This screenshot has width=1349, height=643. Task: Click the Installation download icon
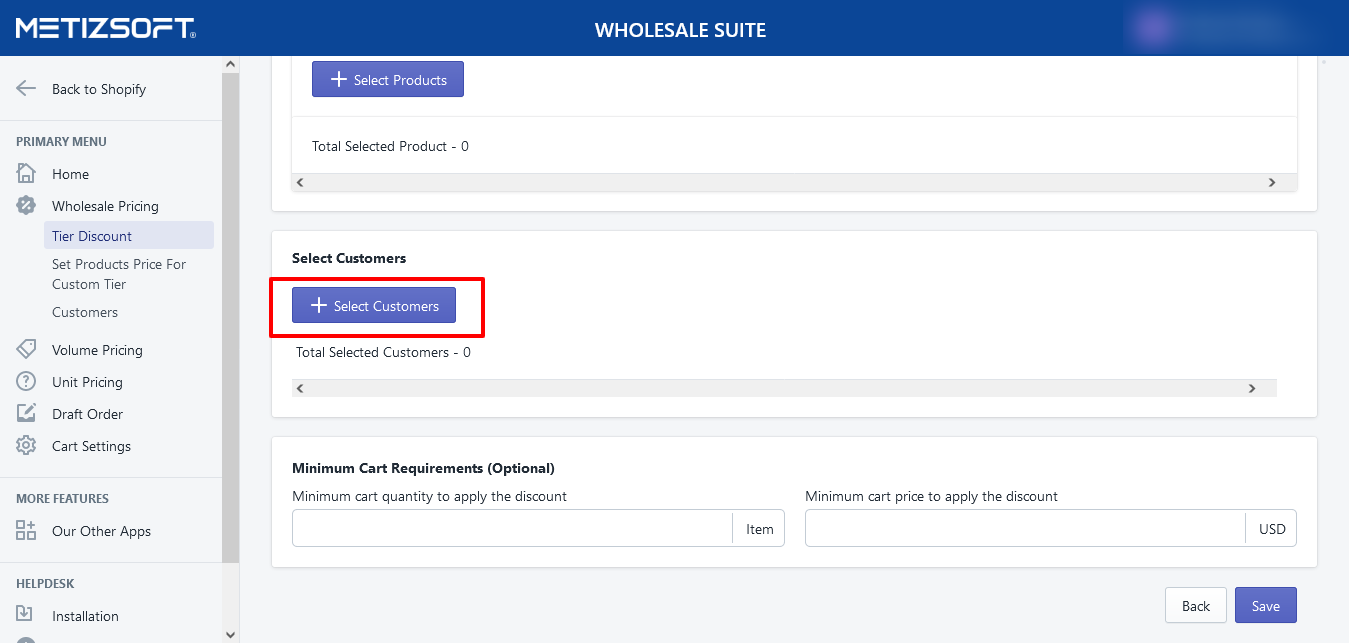point(26,616)
